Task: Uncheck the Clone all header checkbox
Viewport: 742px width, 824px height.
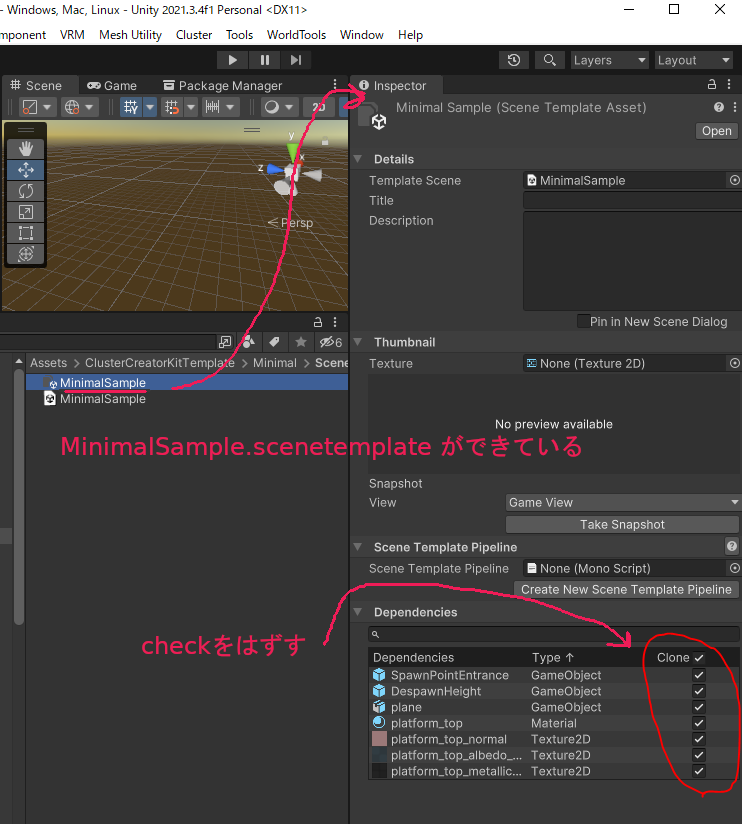Action: pos(699,658)
